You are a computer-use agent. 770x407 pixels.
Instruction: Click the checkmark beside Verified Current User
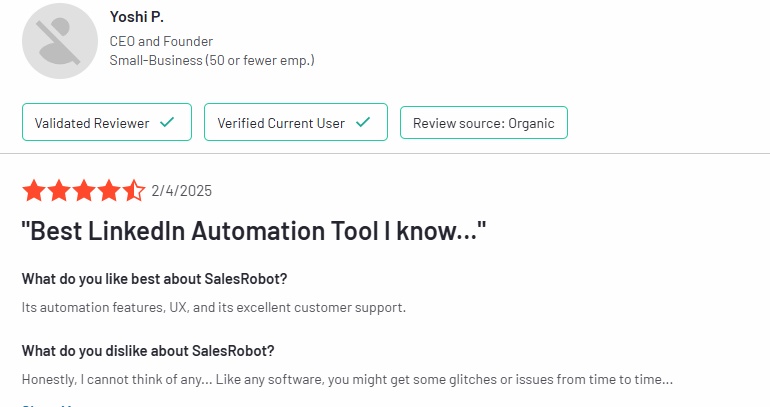pos(363,122)
